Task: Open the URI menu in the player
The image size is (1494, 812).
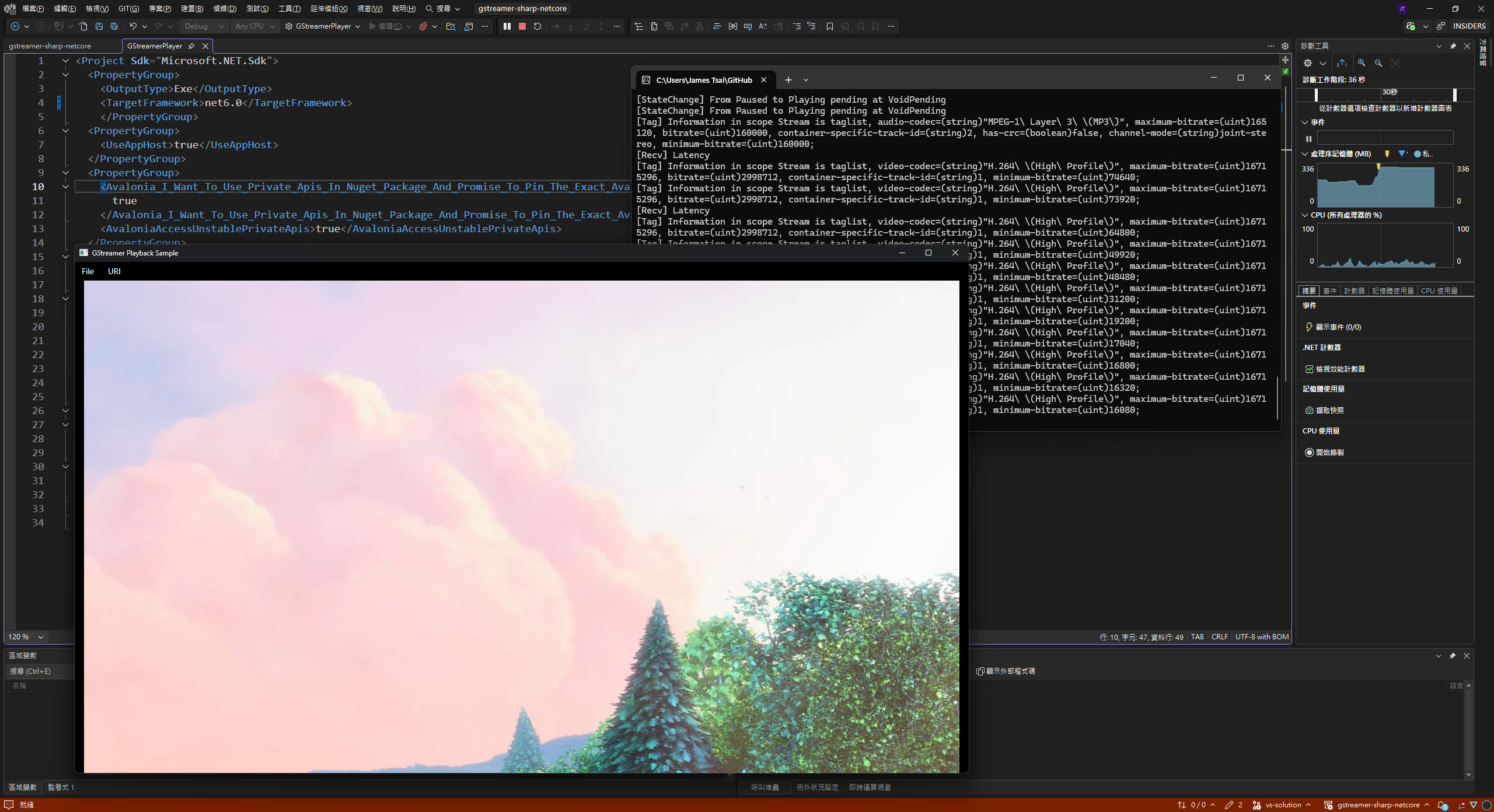Action: [114, 271]
